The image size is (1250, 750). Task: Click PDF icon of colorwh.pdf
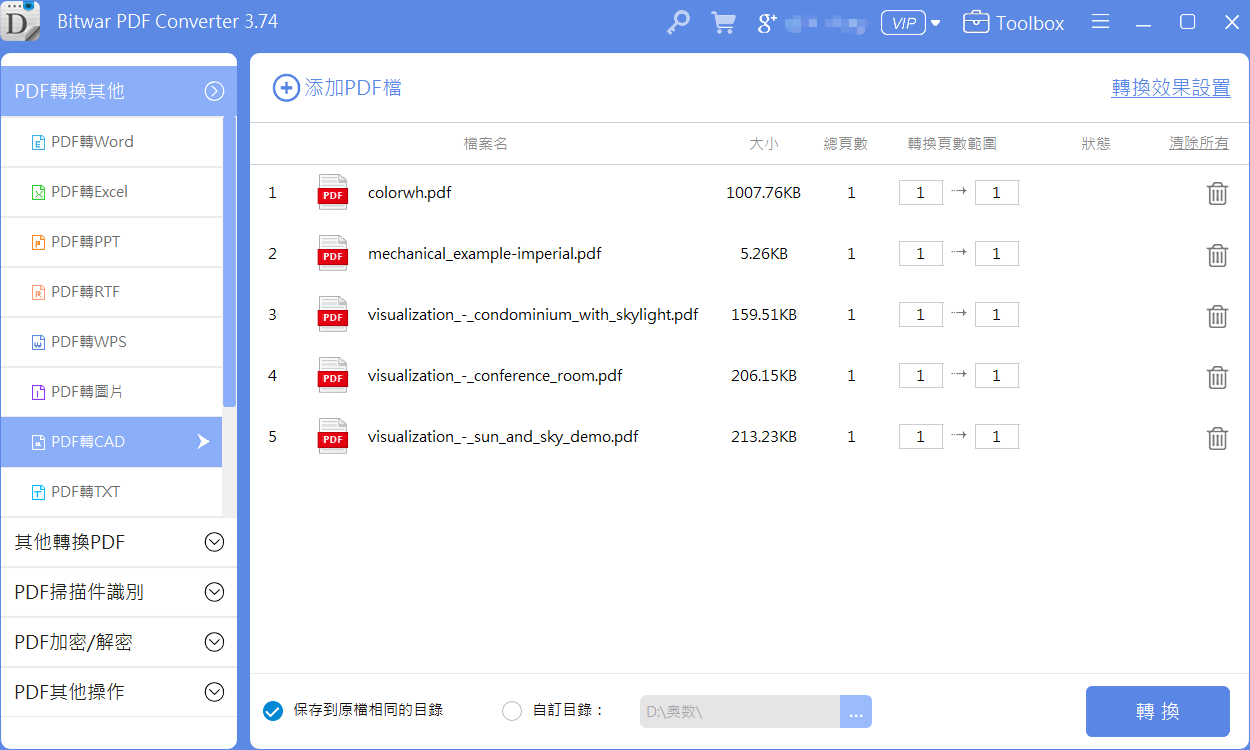pos(333,192)
